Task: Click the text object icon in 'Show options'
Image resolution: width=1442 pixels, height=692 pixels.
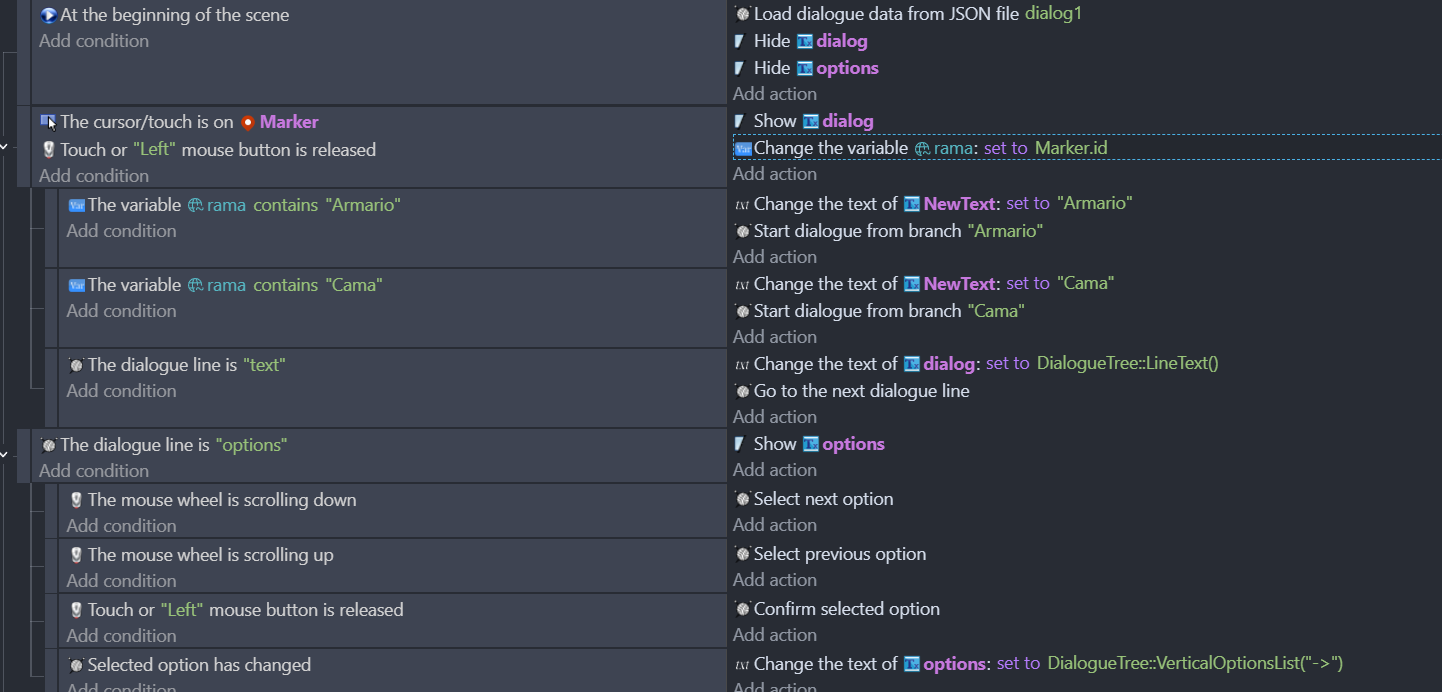Action: [811, 444]
